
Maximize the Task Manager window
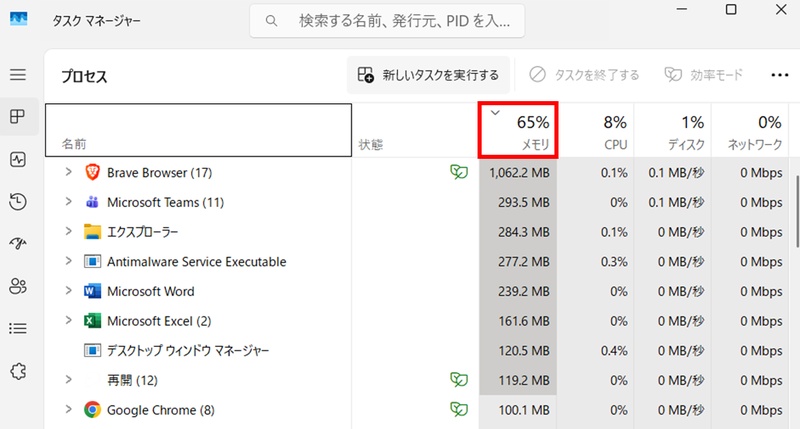731,9
